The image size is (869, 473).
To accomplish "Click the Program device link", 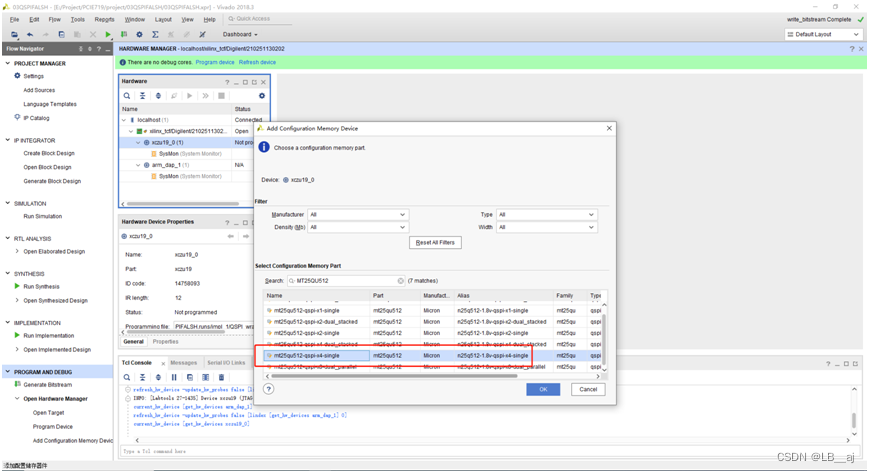I will (215, 63).
